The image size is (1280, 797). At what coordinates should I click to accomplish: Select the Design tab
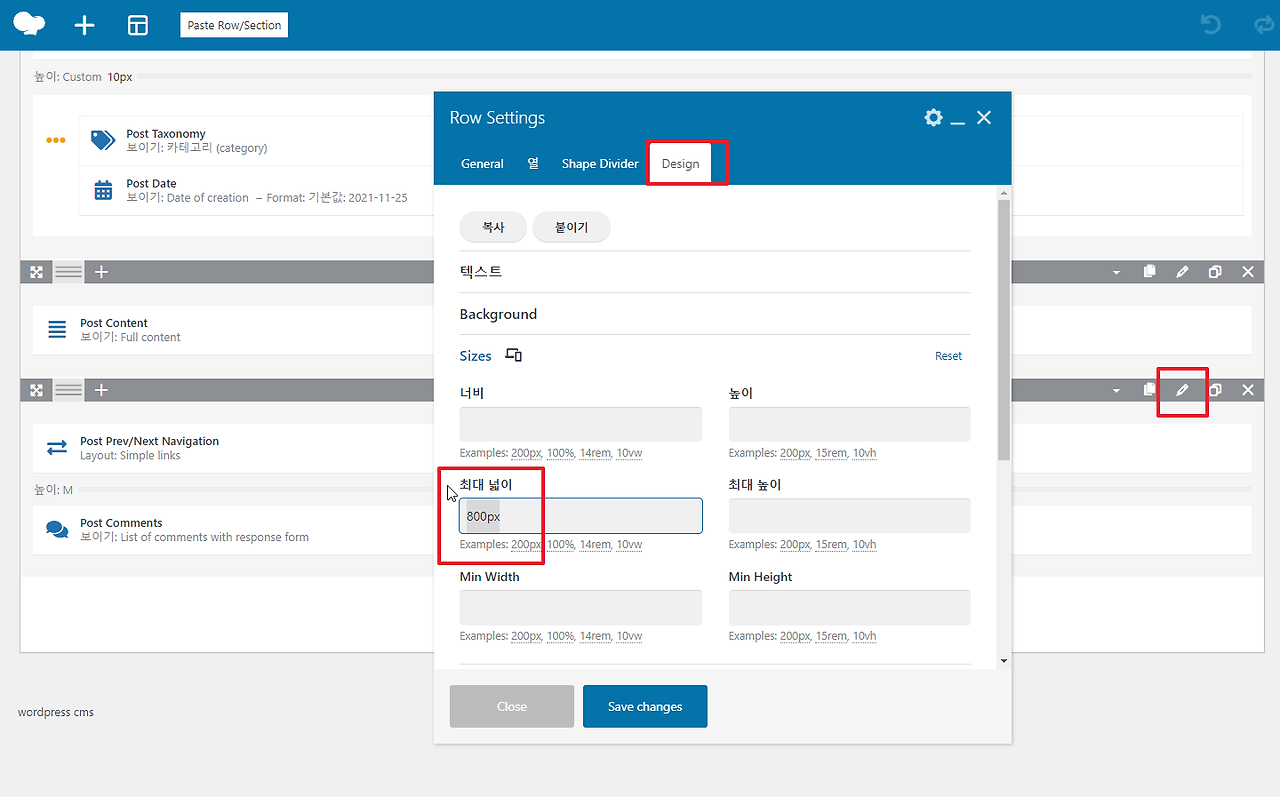[680, 164]
